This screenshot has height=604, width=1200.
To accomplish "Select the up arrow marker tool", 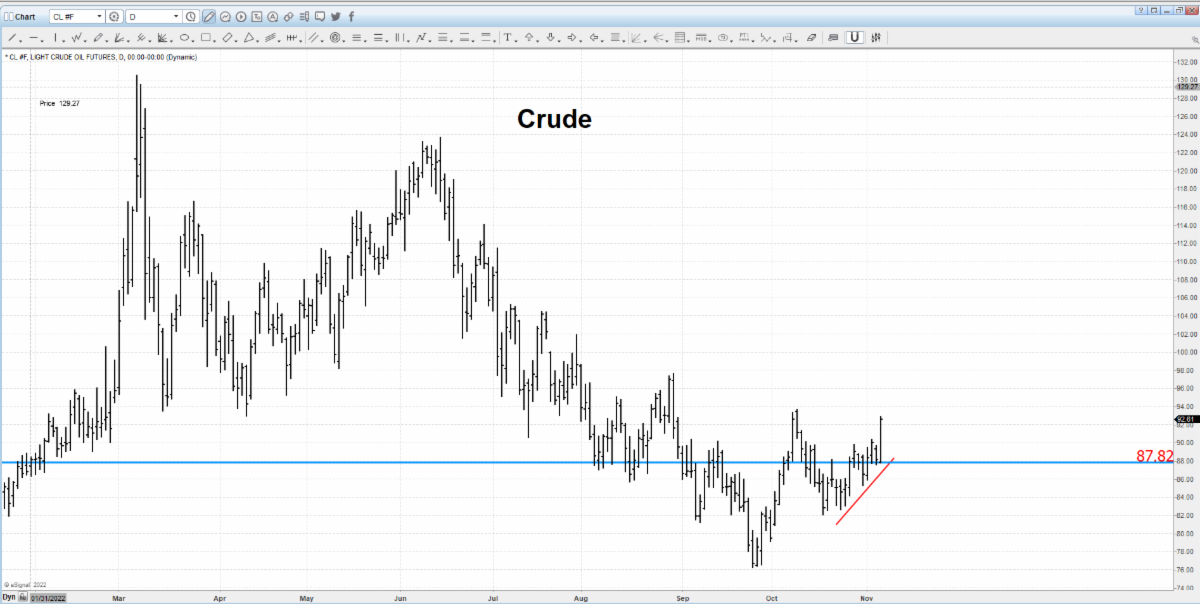I will click(529, 38).
